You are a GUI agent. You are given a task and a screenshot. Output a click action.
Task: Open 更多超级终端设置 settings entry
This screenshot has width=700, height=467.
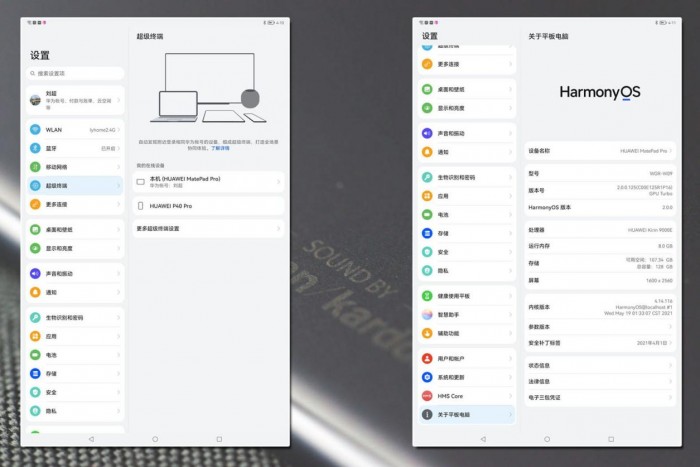click(x=208, y=229)
